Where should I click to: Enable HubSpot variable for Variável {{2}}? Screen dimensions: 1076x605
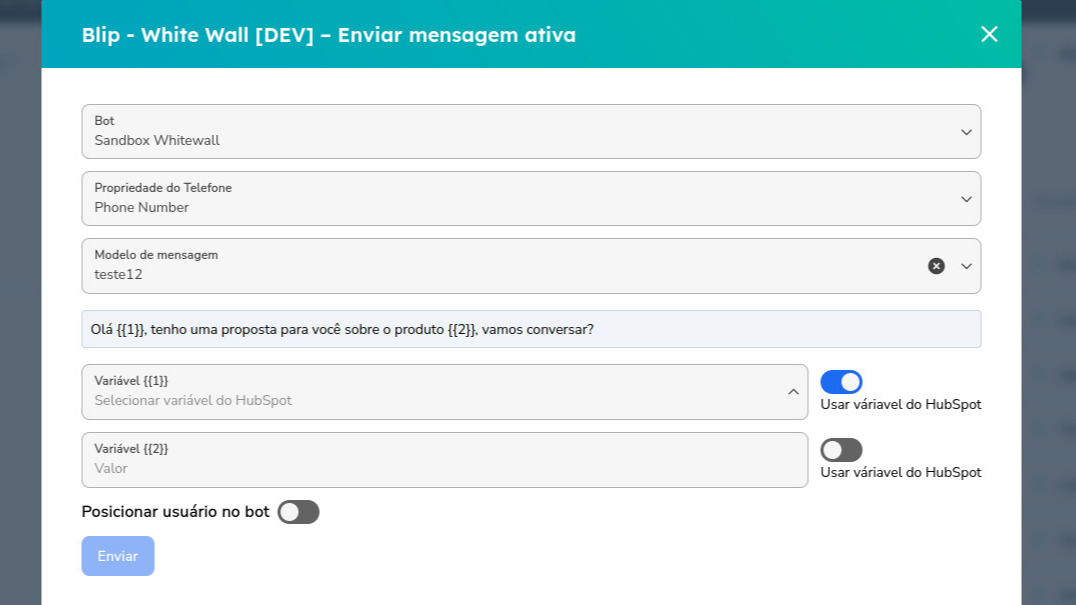pos(841,449)
